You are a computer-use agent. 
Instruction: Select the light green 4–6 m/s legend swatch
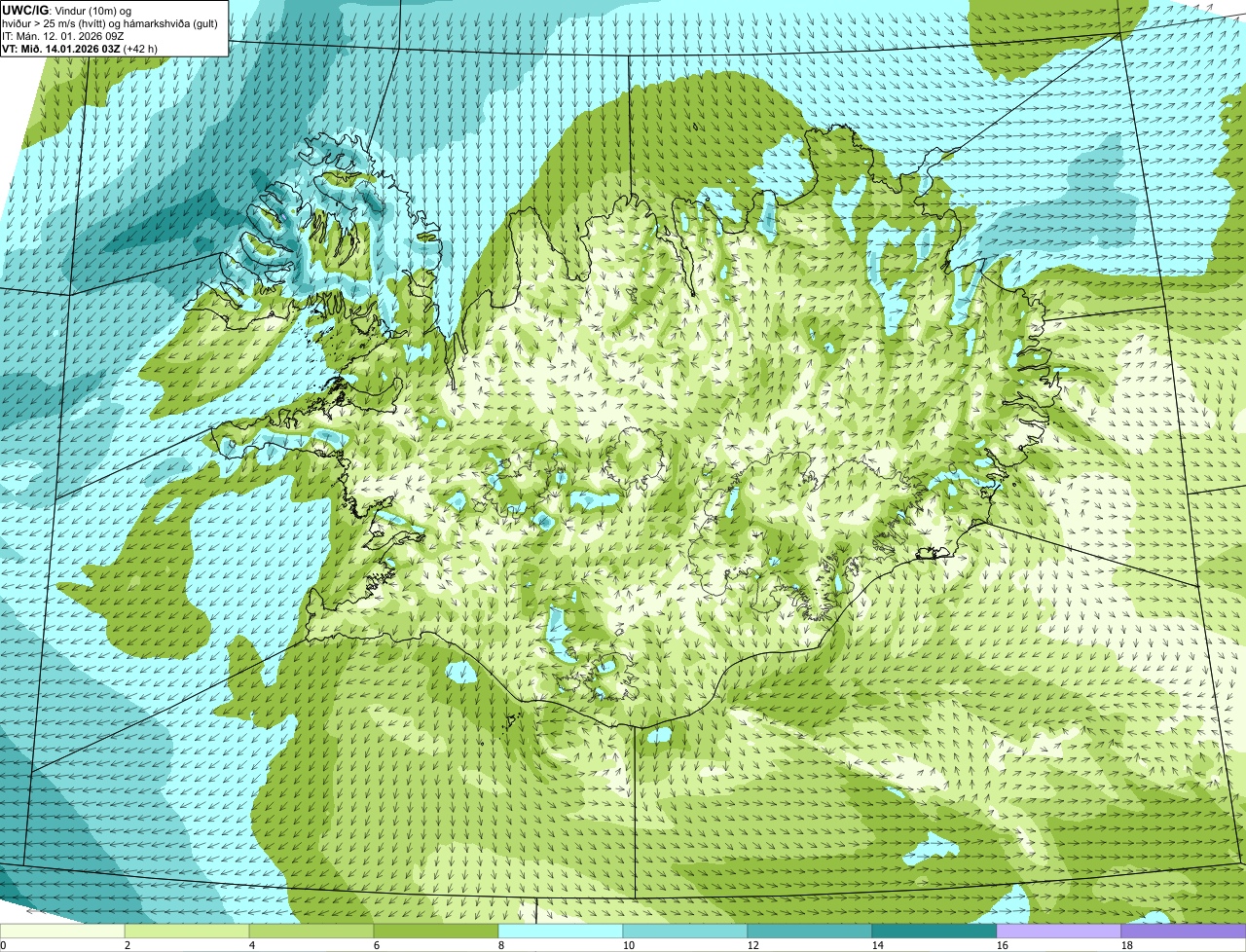coord(311,932)
